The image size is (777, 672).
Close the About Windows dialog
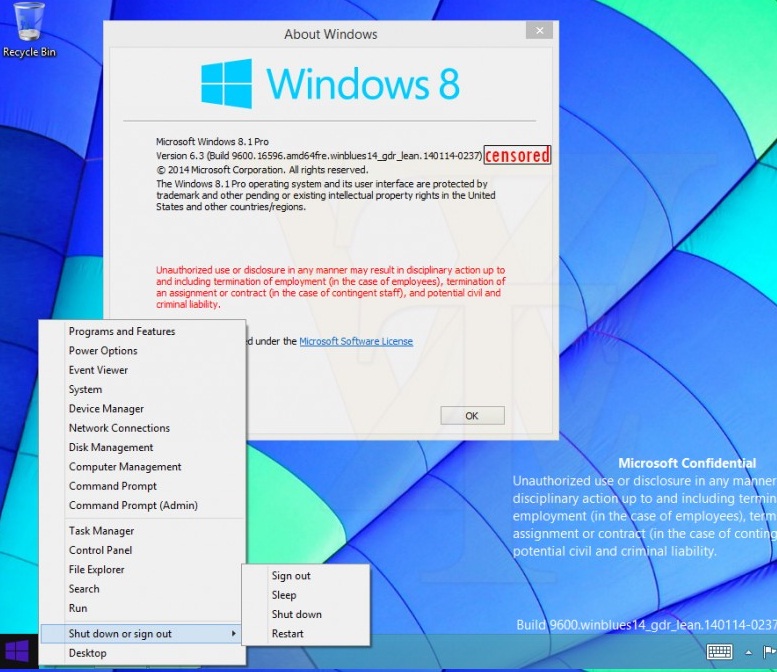tap(540, 31)
